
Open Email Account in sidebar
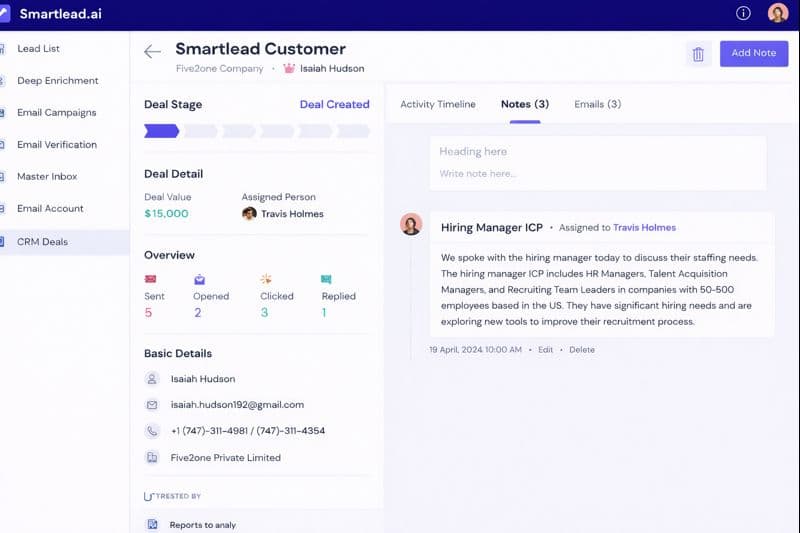50,209
